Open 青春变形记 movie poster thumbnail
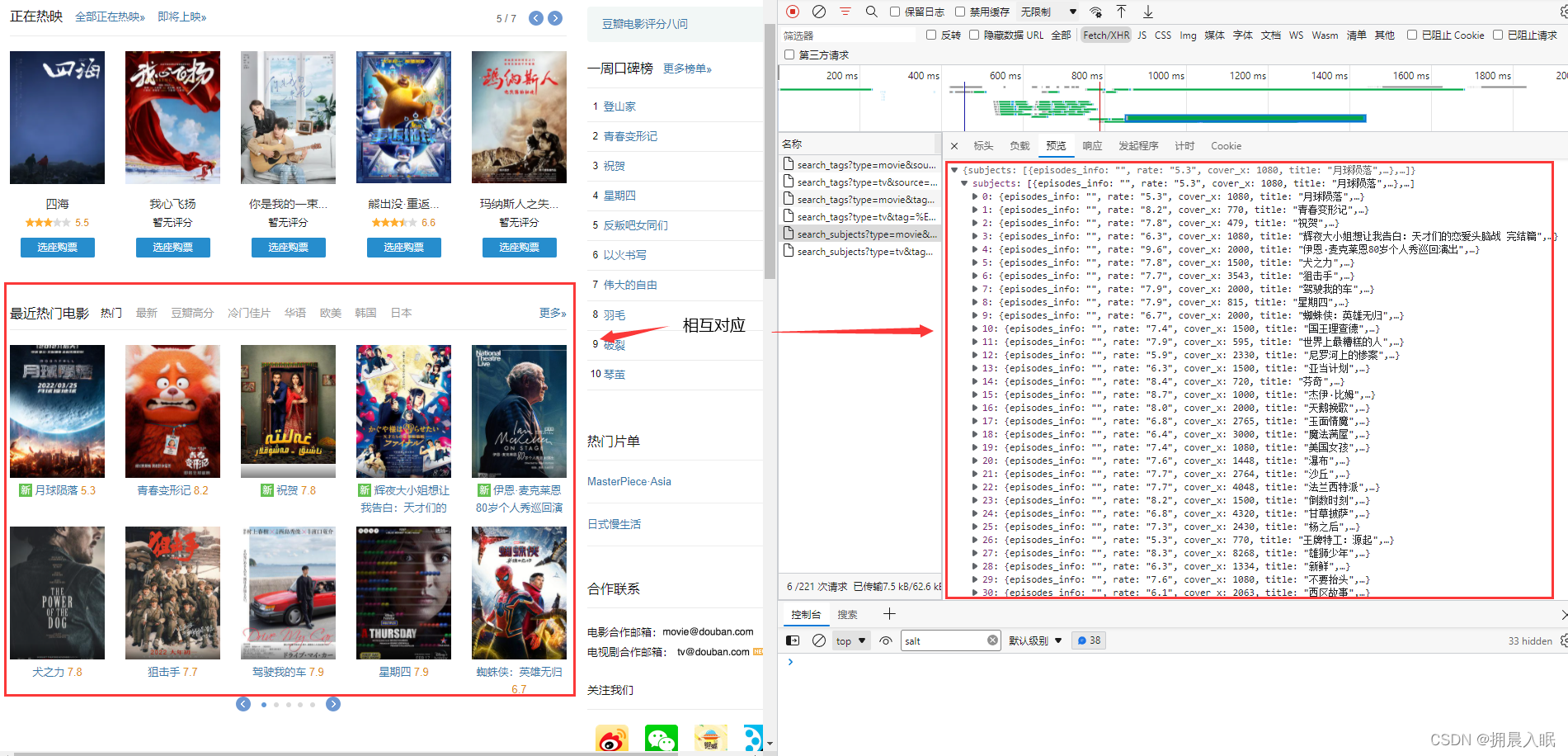 [x=173, y=411]
